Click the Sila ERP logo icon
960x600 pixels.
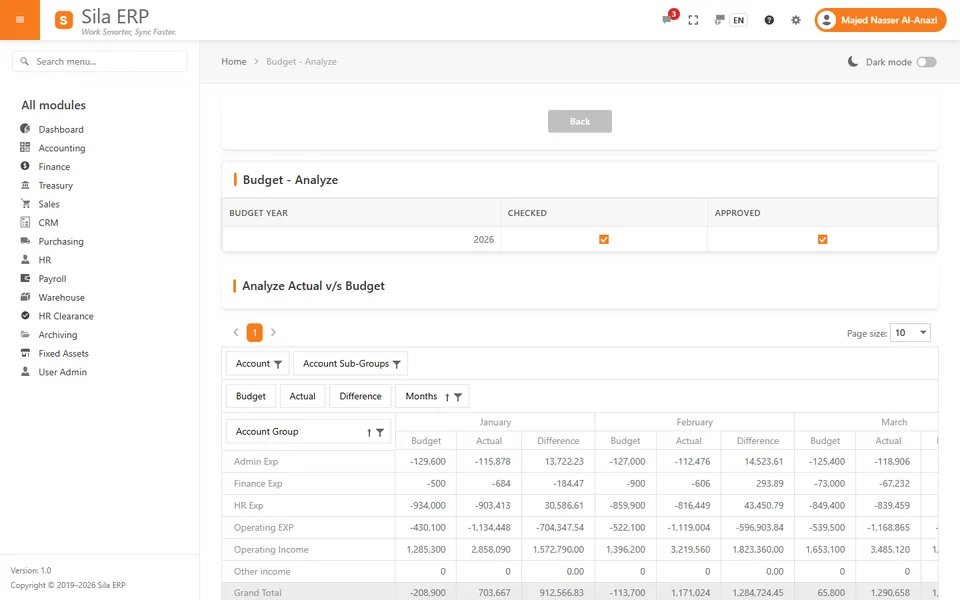64,20
